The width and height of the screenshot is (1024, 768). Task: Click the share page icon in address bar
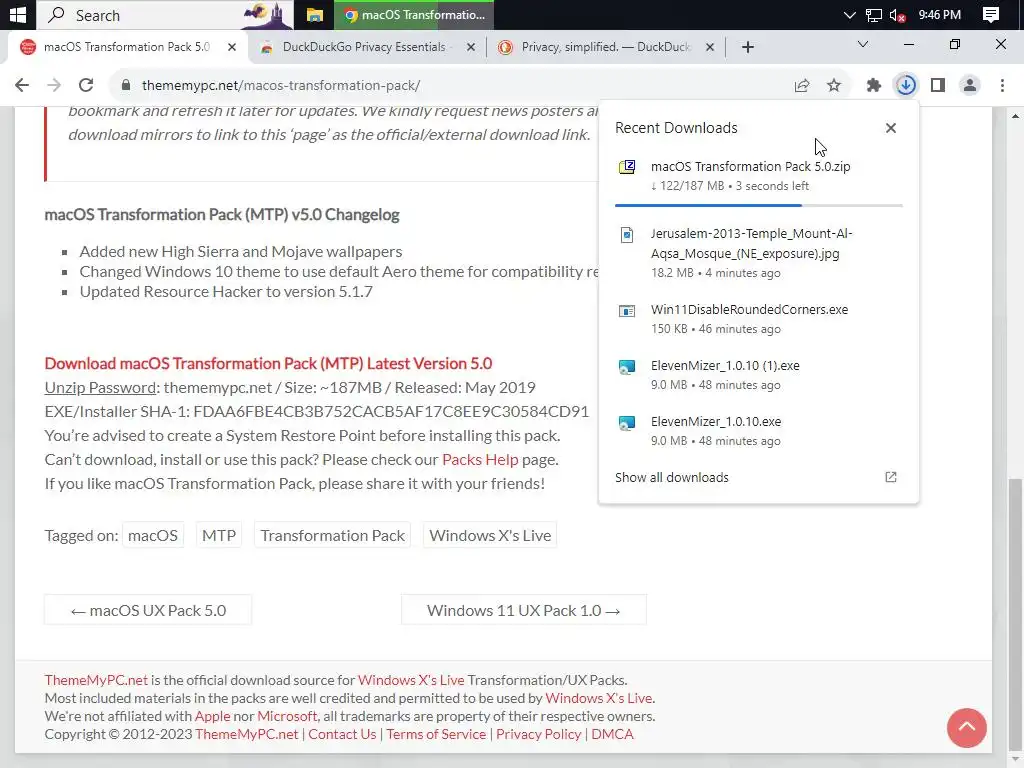click(x=802, y=85)
